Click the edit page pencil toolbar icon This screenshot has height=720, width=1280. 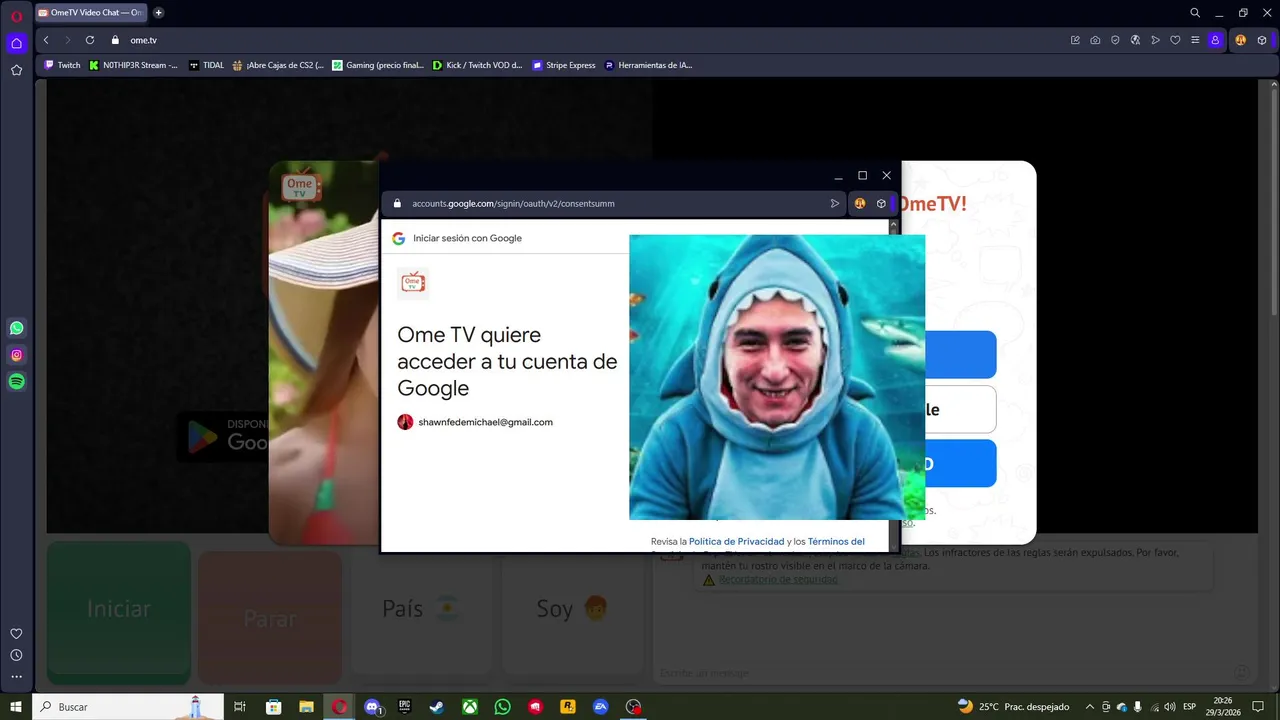[1075, 40]
